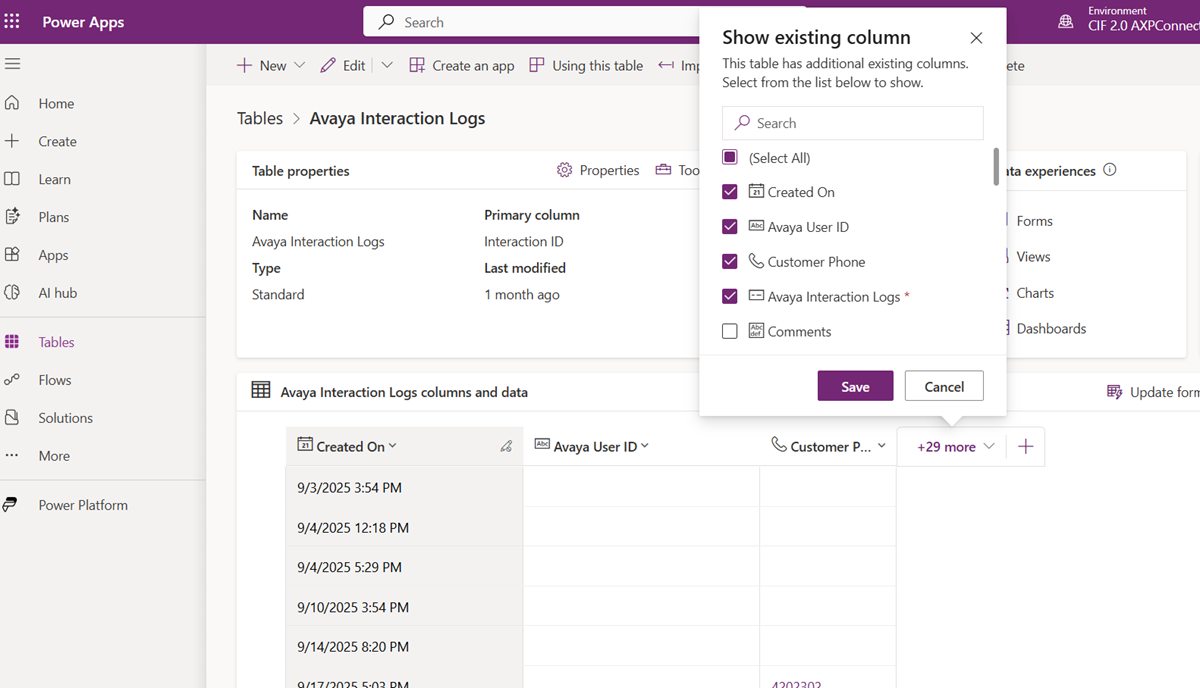
Task: Click the column list scrollbar in dialog
Action: [x=996, y=167]
